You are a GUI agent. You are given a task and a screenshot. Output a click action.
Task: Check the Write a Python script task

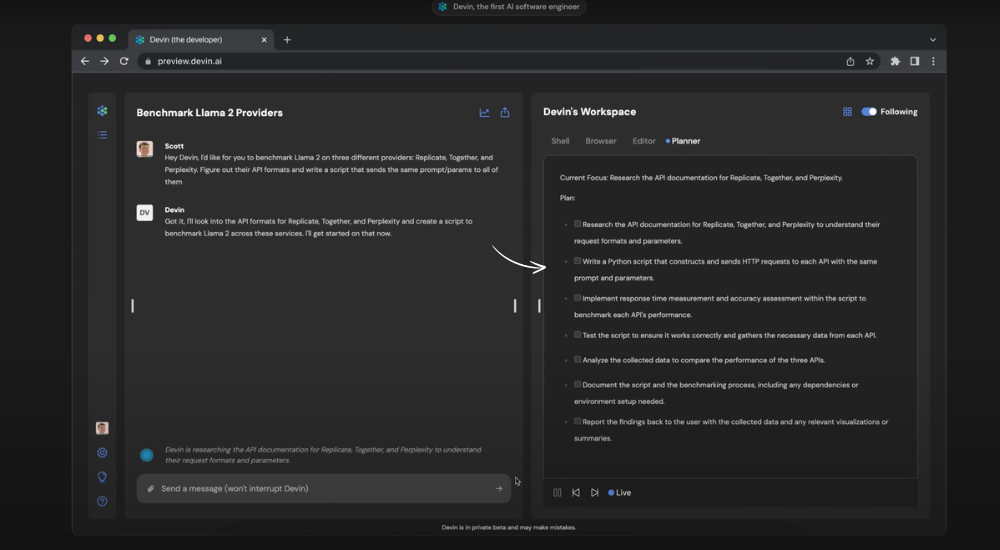tap(577, 261)
